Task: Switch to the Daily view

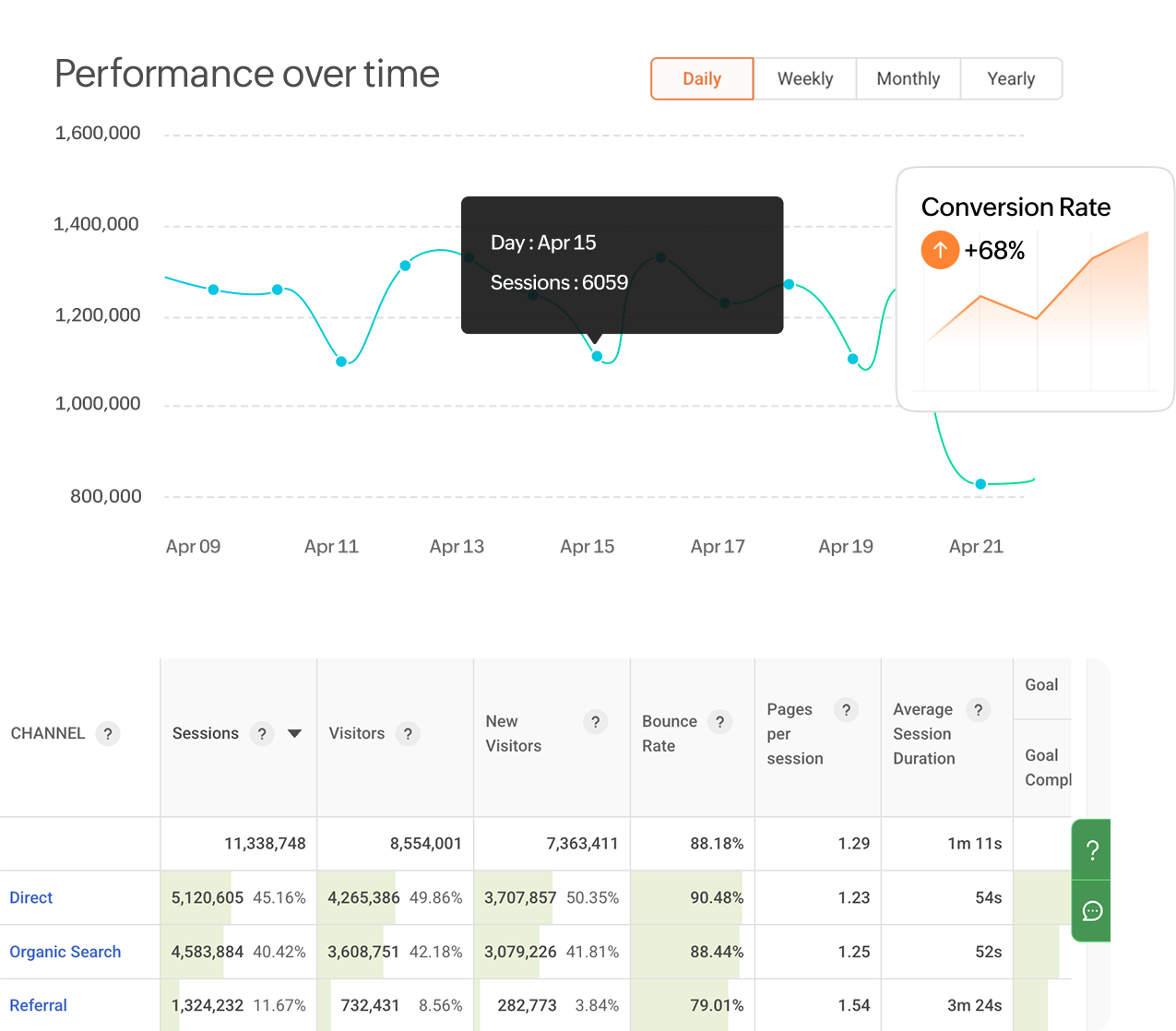Action: [x=702, y=79]
